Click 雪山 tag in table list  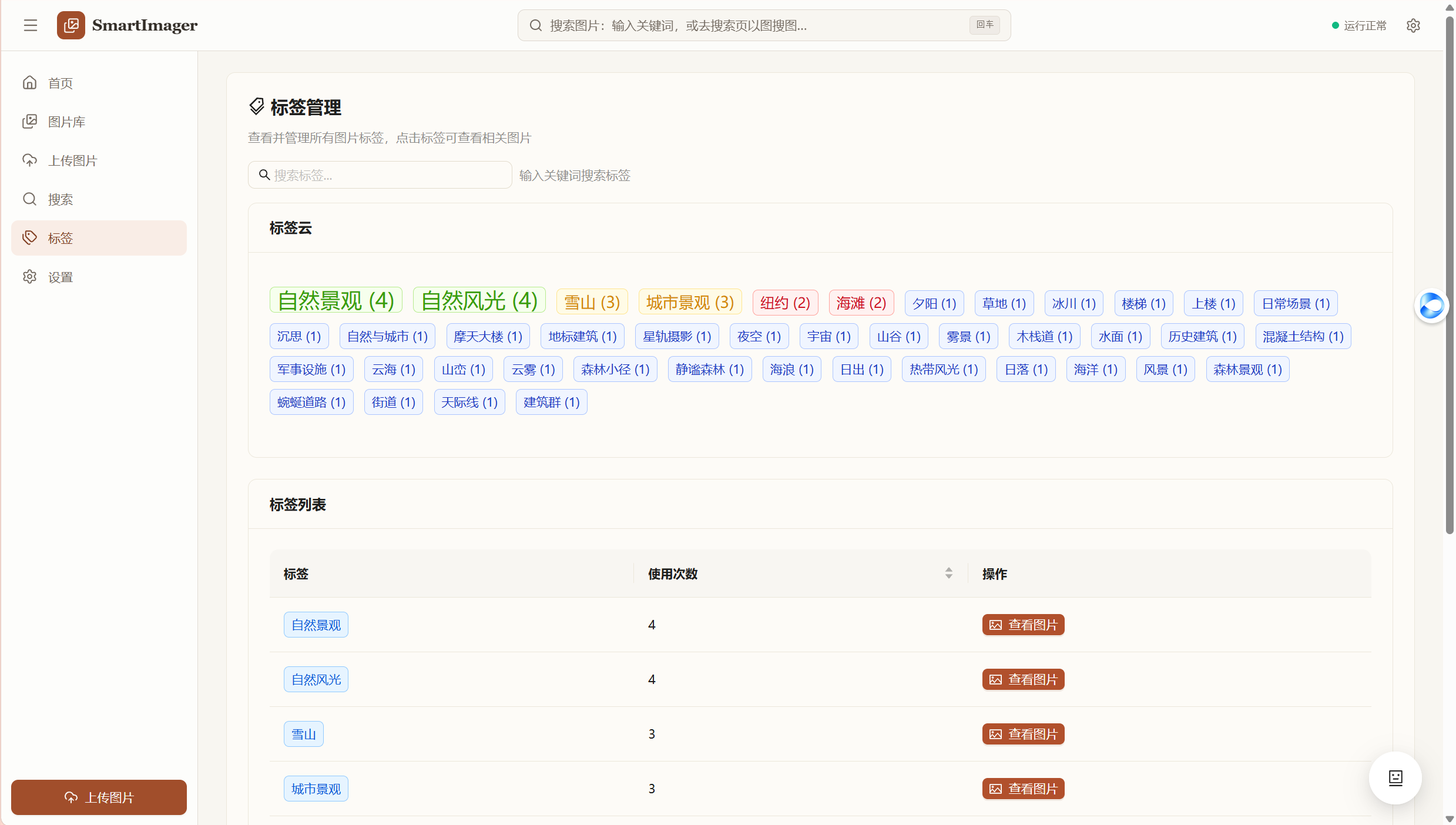(x=304, y=734)
